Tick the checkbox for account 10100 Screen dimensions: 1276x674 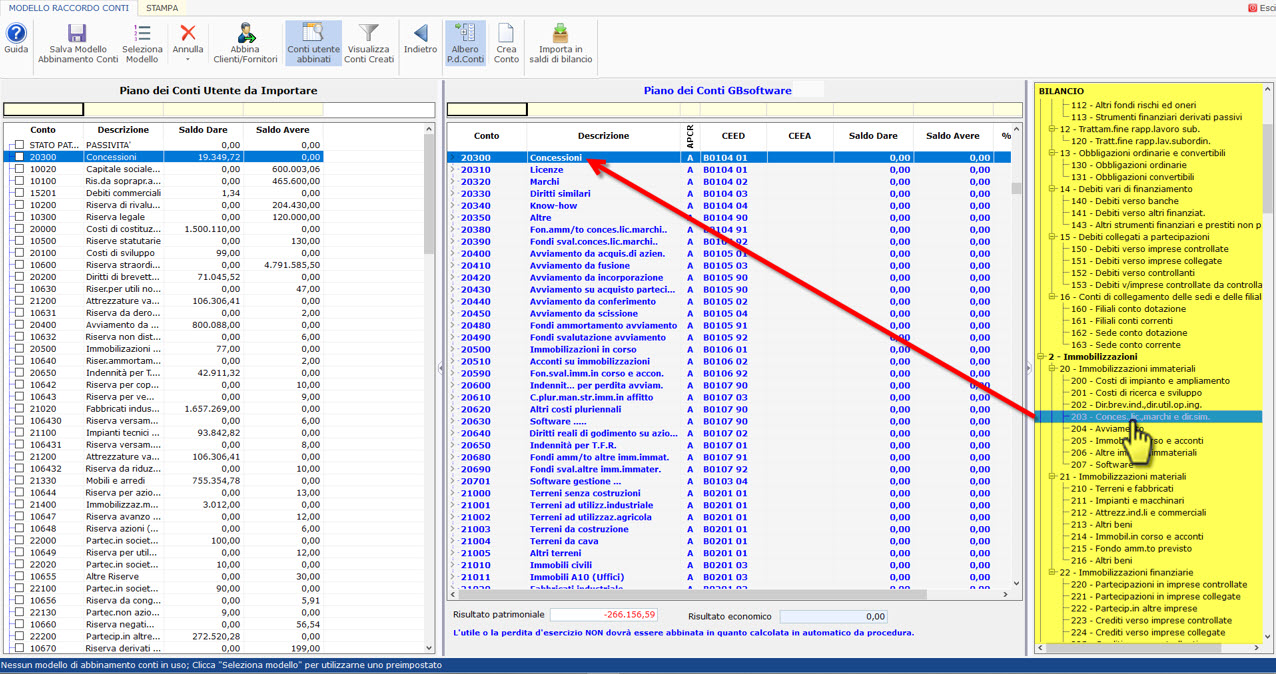pos(19,181)
